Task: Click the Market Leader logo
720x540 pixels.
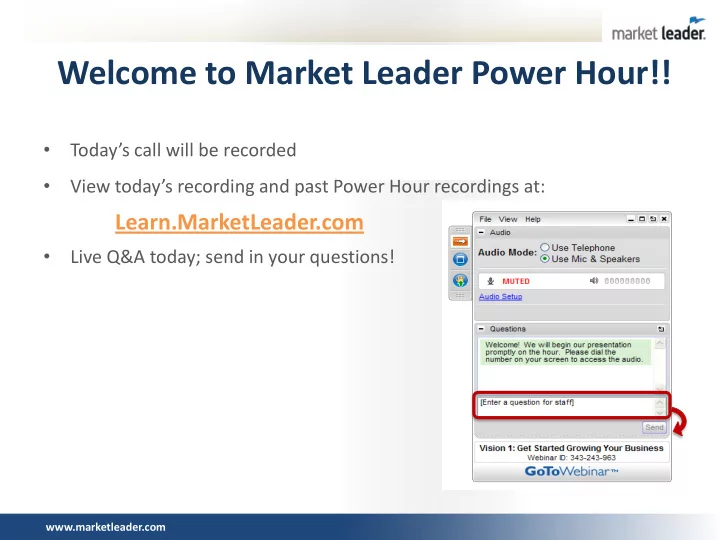Action: click(658, 29)
